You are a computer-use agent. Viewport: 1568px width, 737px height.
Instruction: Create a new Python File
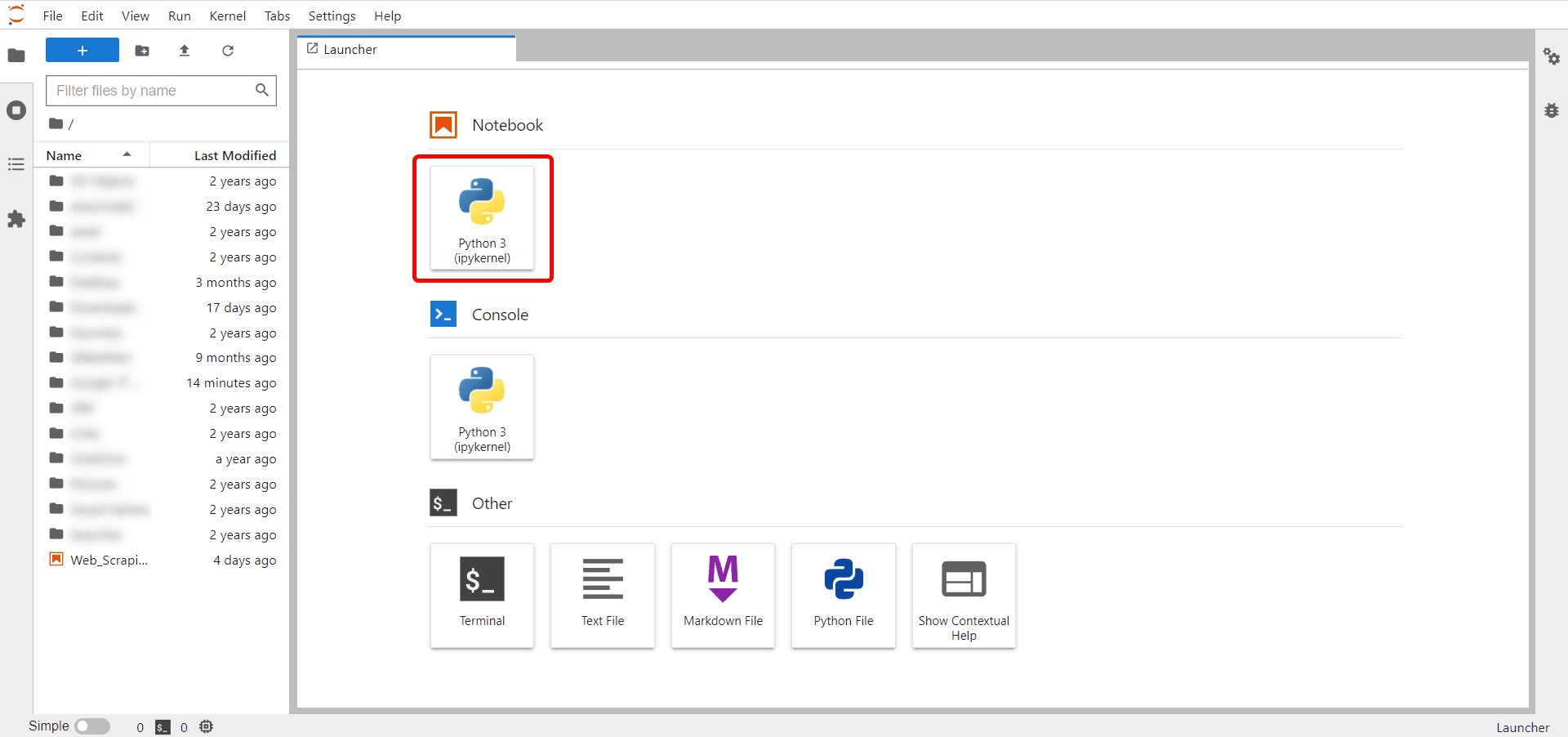(x=844, y=596)
